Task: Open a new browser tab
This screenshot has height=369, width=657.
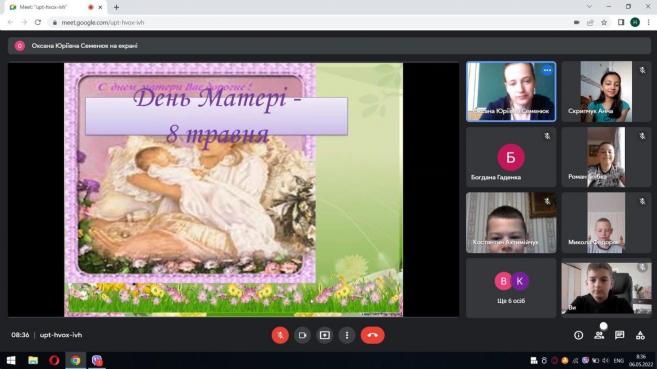Action: tap(116, 7)
